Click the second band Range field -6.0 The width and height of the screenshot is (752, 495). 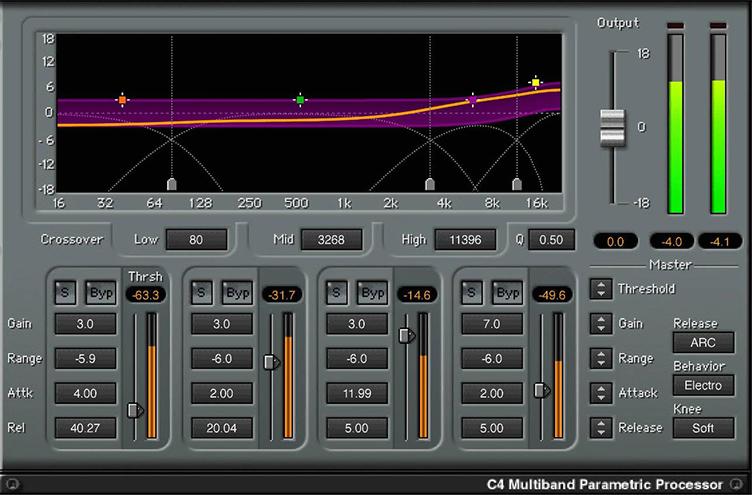pyautogui.click(x=222, y=358)
